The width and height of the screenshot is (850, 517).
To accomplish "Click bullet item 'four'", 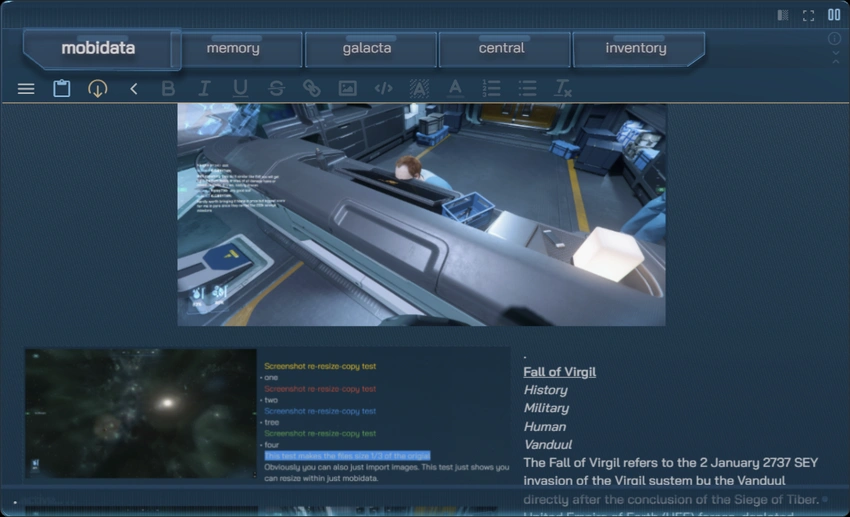I will (x=272, y=444).
